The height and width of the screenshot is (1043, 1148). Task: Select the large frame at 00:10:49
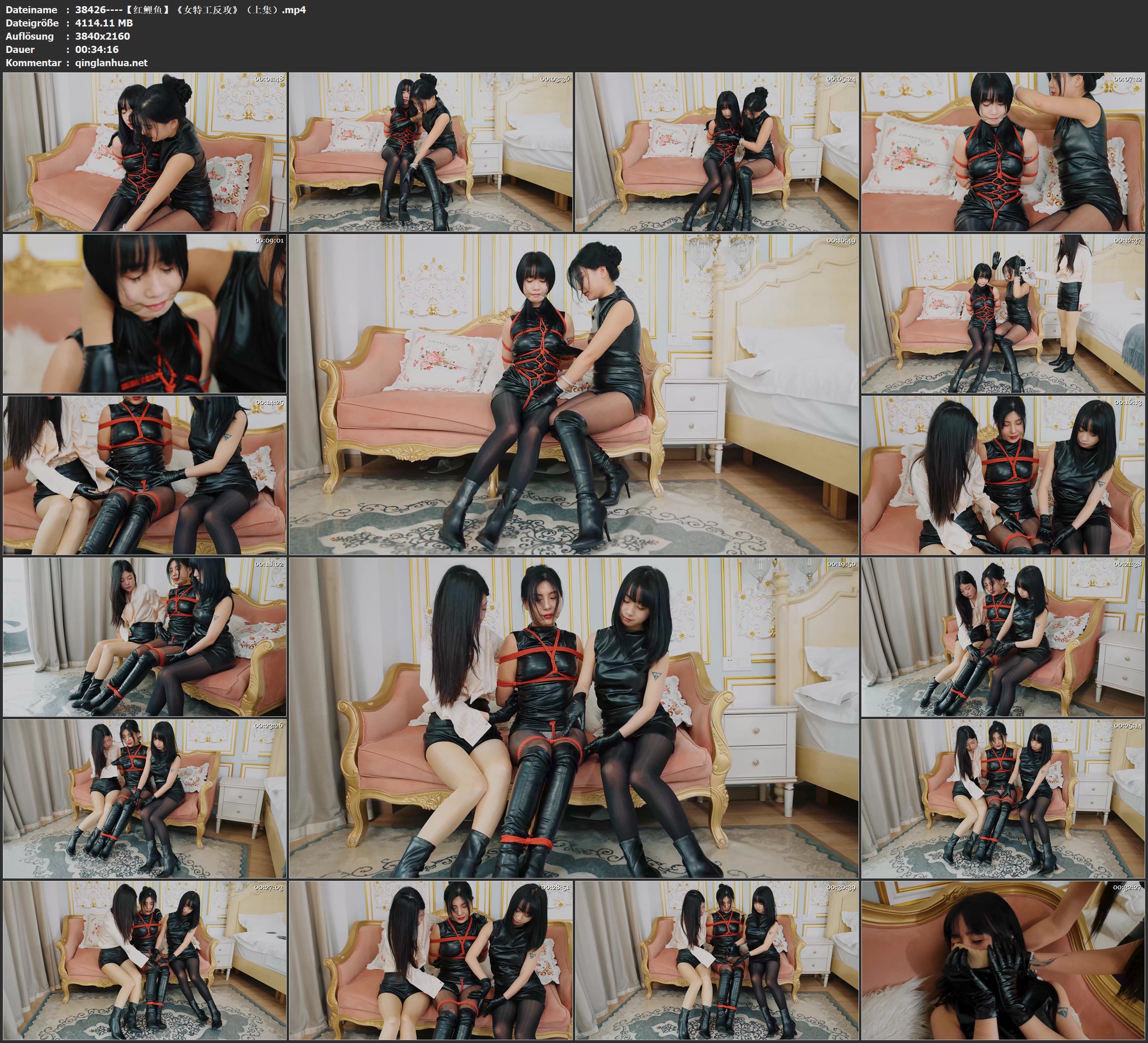click(573, 394)
